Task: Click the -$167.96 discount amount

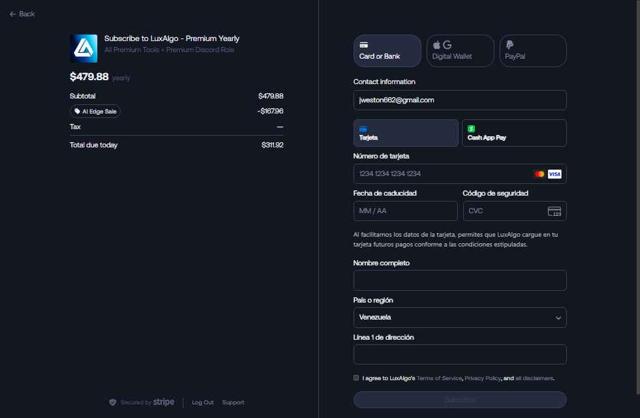Action: [270, 111]
